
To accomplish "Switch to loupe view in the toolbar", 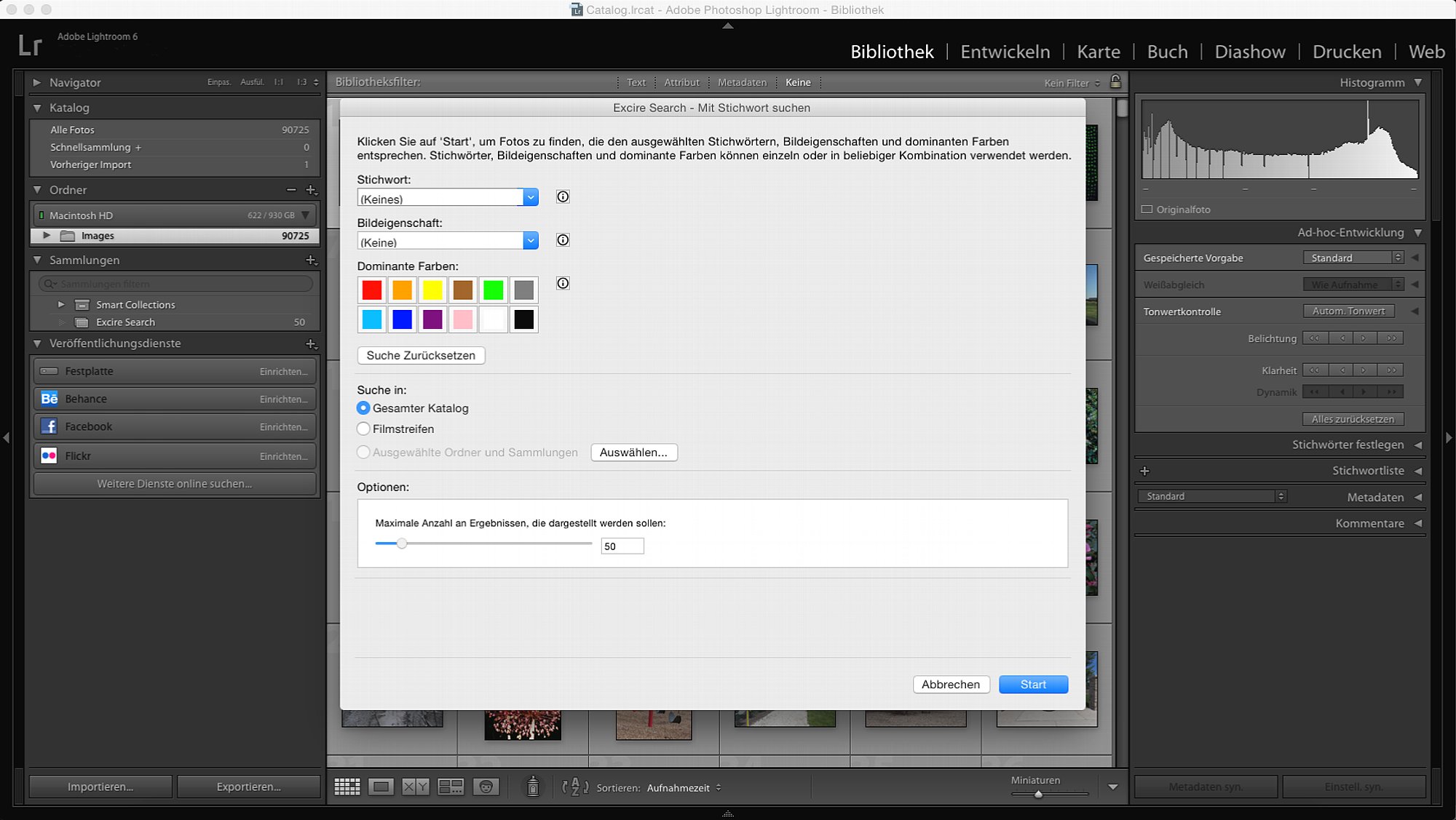I will coord(381,787).
